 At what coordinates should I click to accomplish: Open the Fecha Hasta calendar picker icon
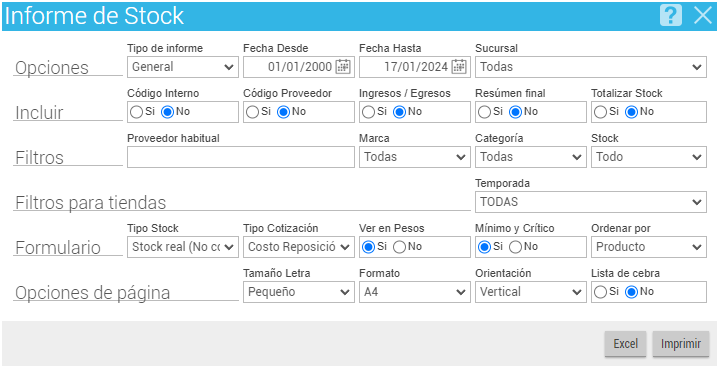tap(459, 67)
